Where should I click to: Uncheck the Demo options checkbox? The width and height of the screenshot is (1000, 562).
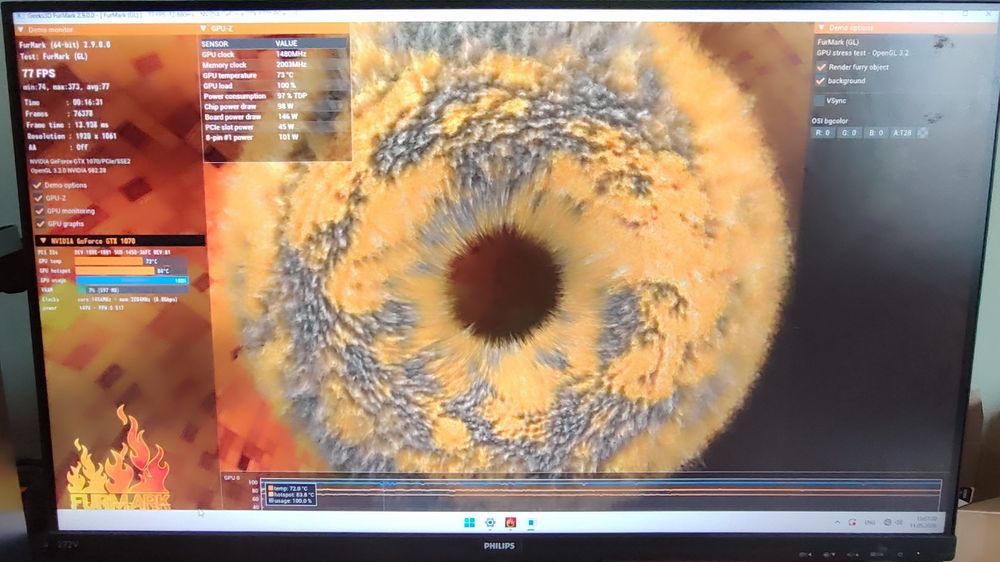tap(37, 185)
